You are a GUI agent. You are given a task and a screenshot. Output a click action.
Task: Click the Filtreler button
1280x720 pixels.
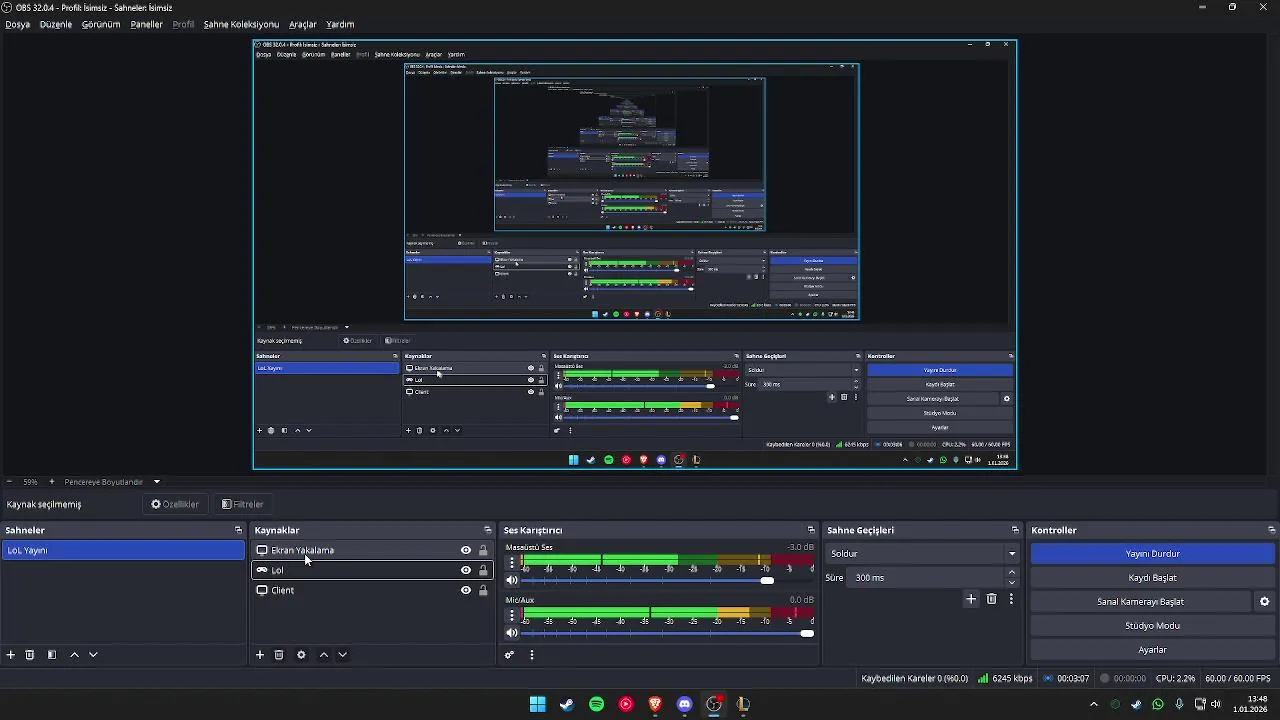243,504
